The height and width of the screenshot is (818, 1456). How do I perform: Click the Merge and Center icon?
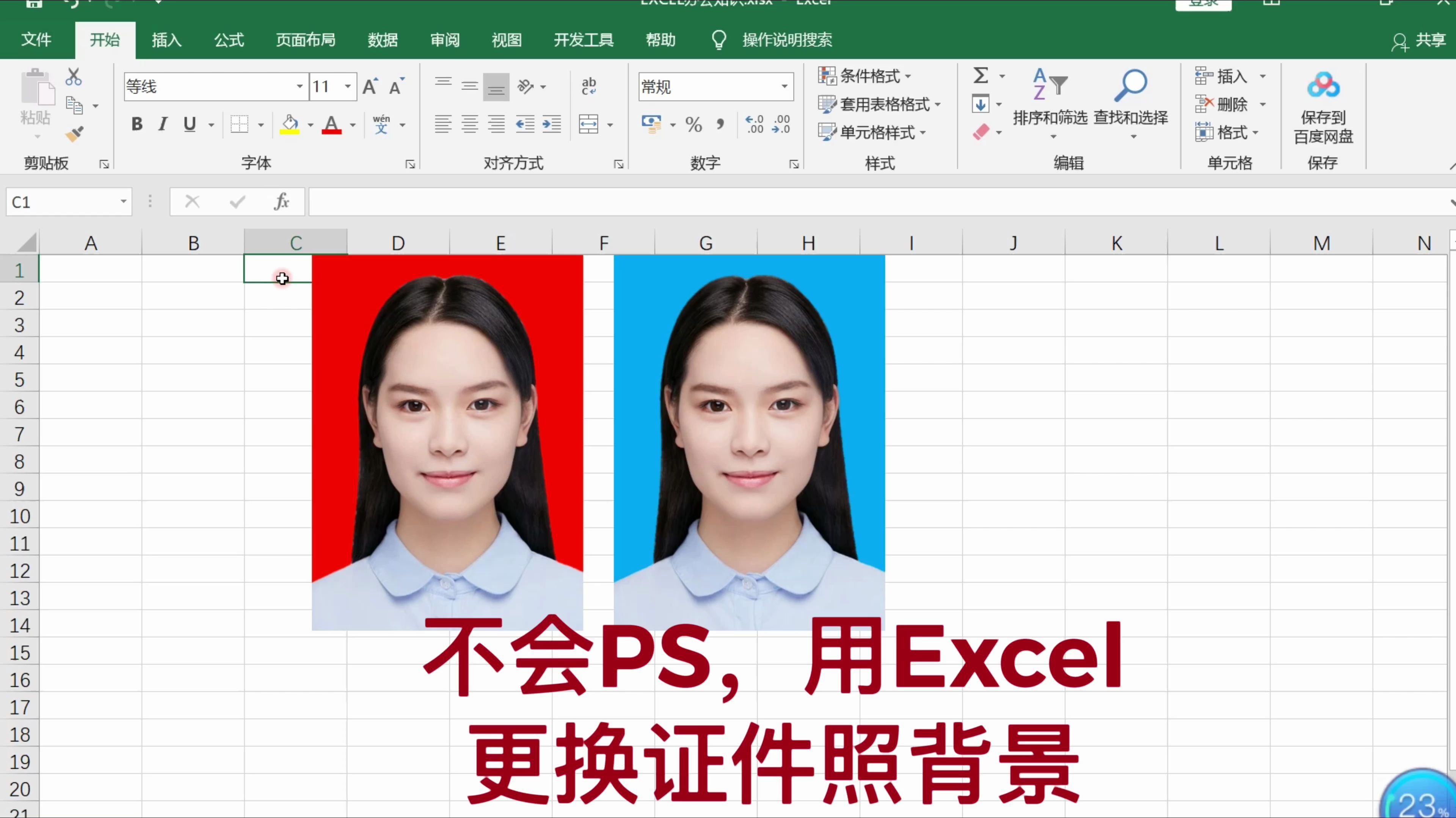pyautogui.click(x=588, y=124)
